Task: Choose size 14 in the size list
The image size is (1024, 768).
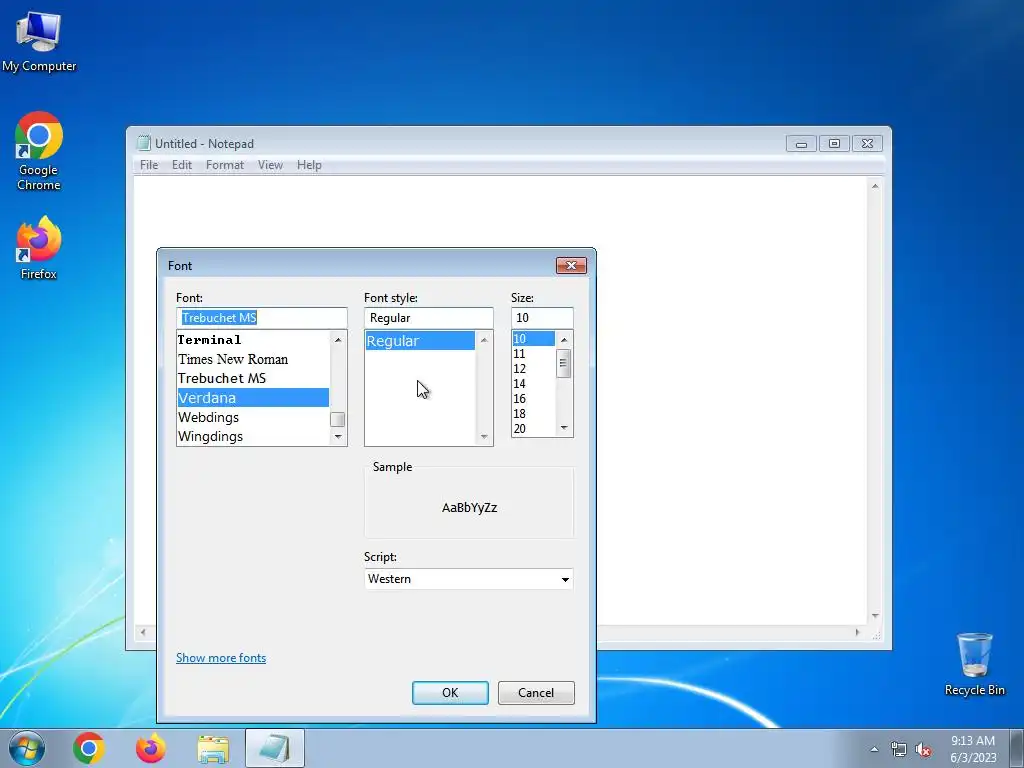Action: 534,384
